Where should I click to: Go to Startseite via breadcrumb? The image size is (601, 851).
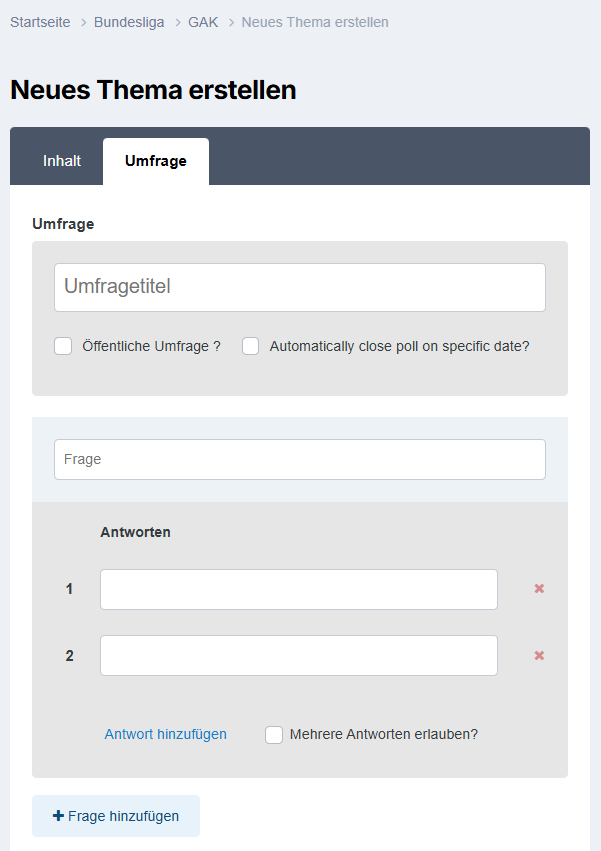40,22
